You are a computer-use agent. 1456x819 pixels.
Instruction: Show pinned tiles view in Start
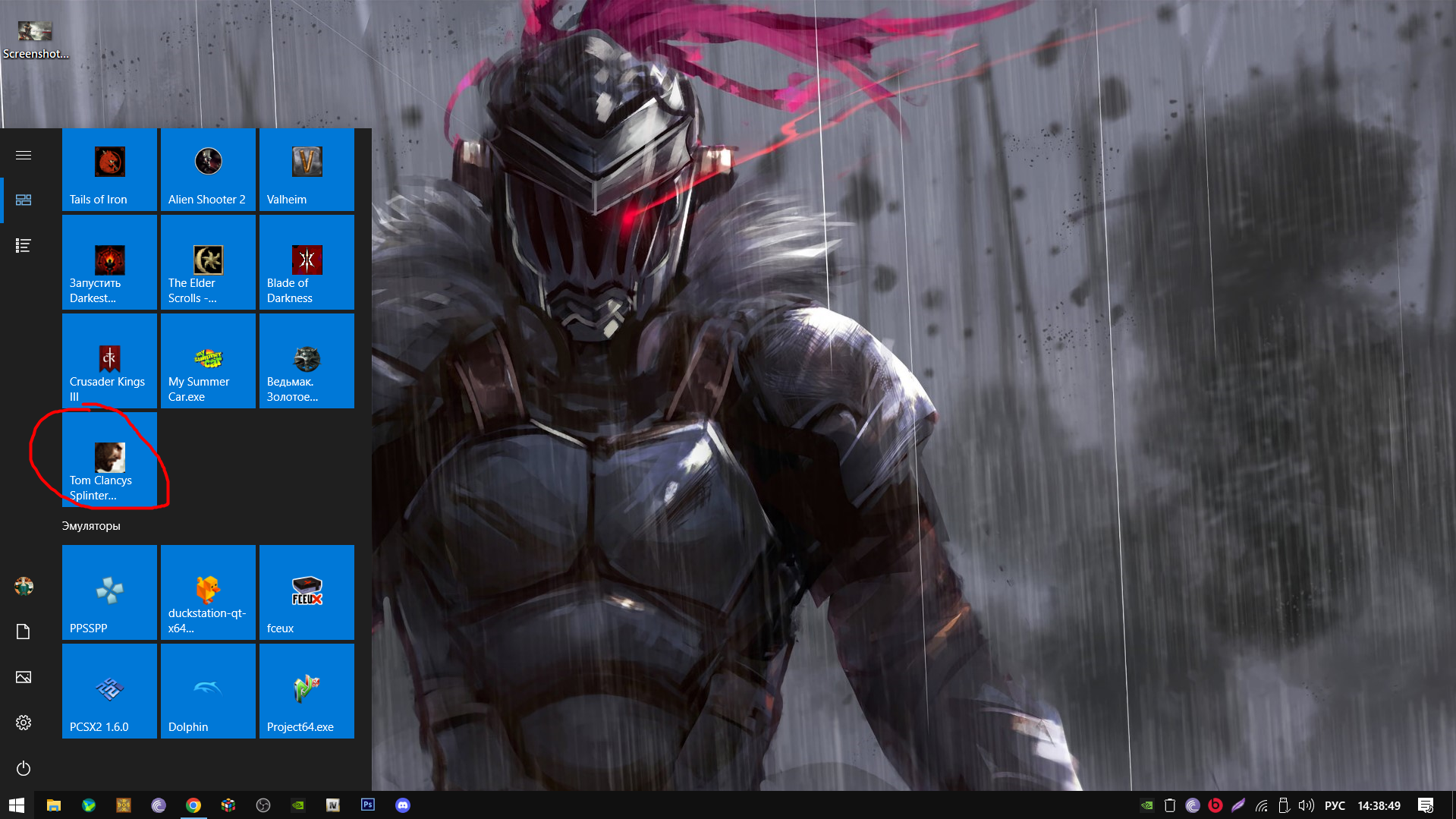[24, 200]
